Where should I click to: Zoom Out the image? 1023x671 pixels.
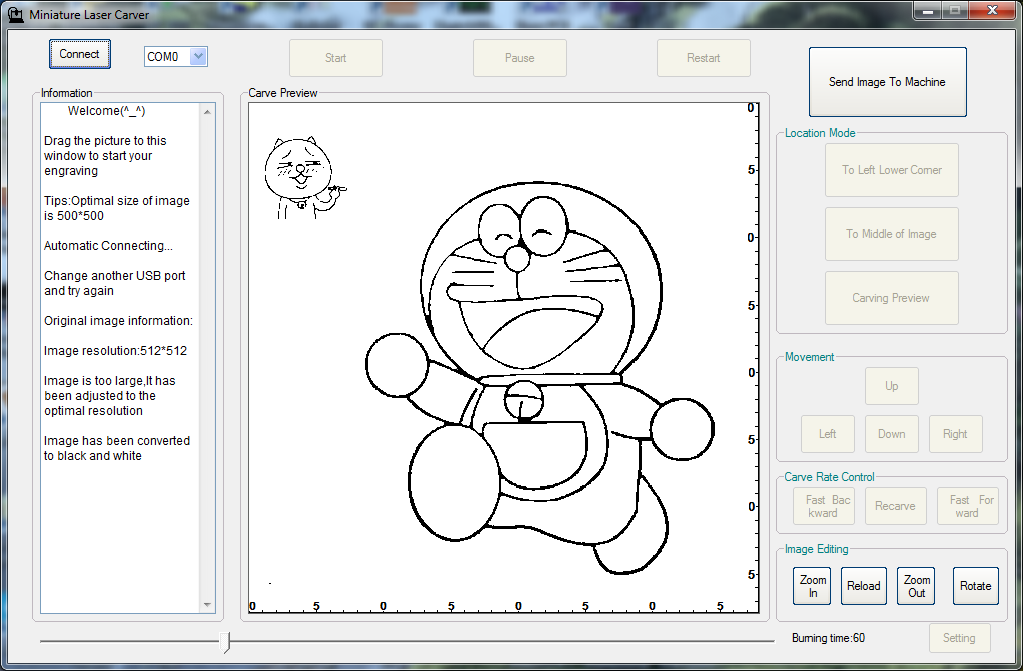(x=916, y=585)
